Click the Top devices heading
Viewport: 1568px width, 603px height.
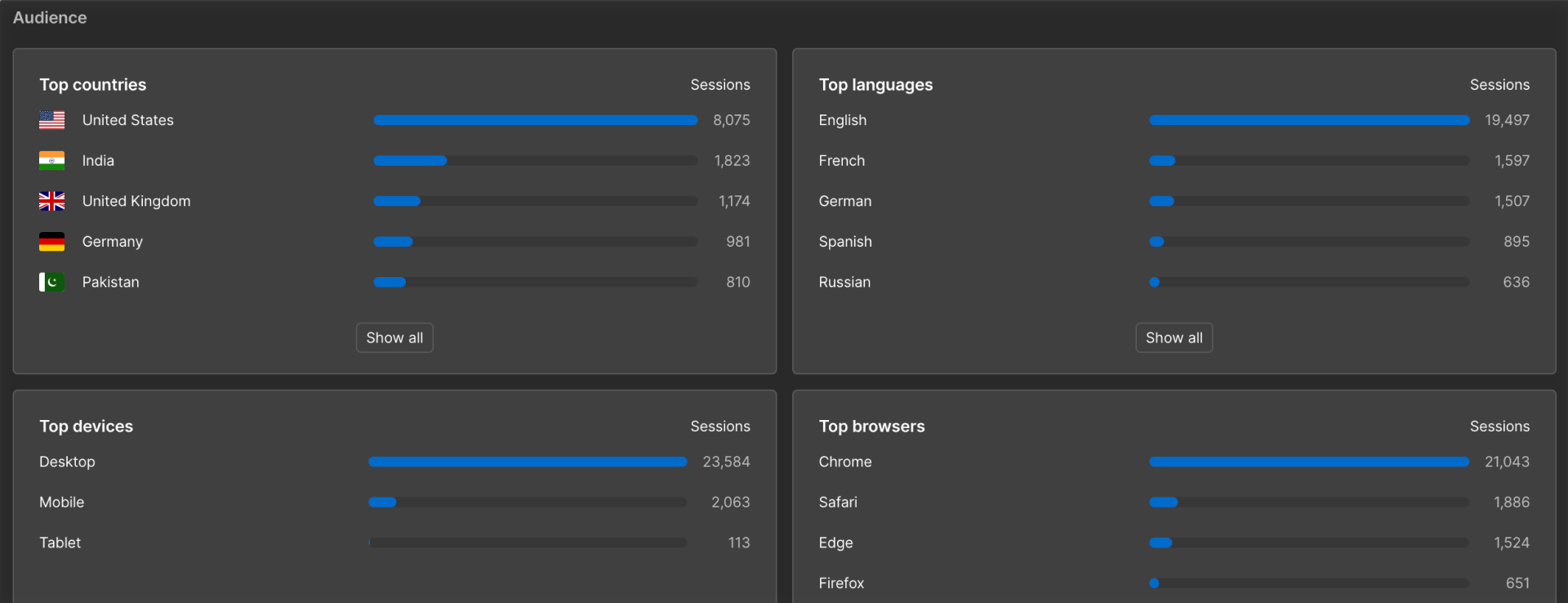pyautogui.click(x=86, y=427)
